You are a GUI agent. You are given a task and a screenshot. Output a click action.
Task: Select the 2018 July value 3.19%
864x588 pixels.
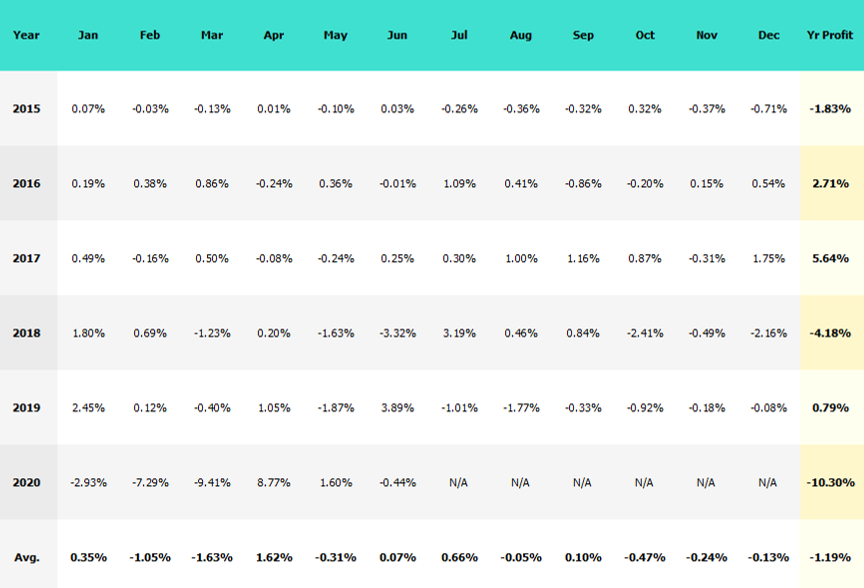tap(459, 333)
